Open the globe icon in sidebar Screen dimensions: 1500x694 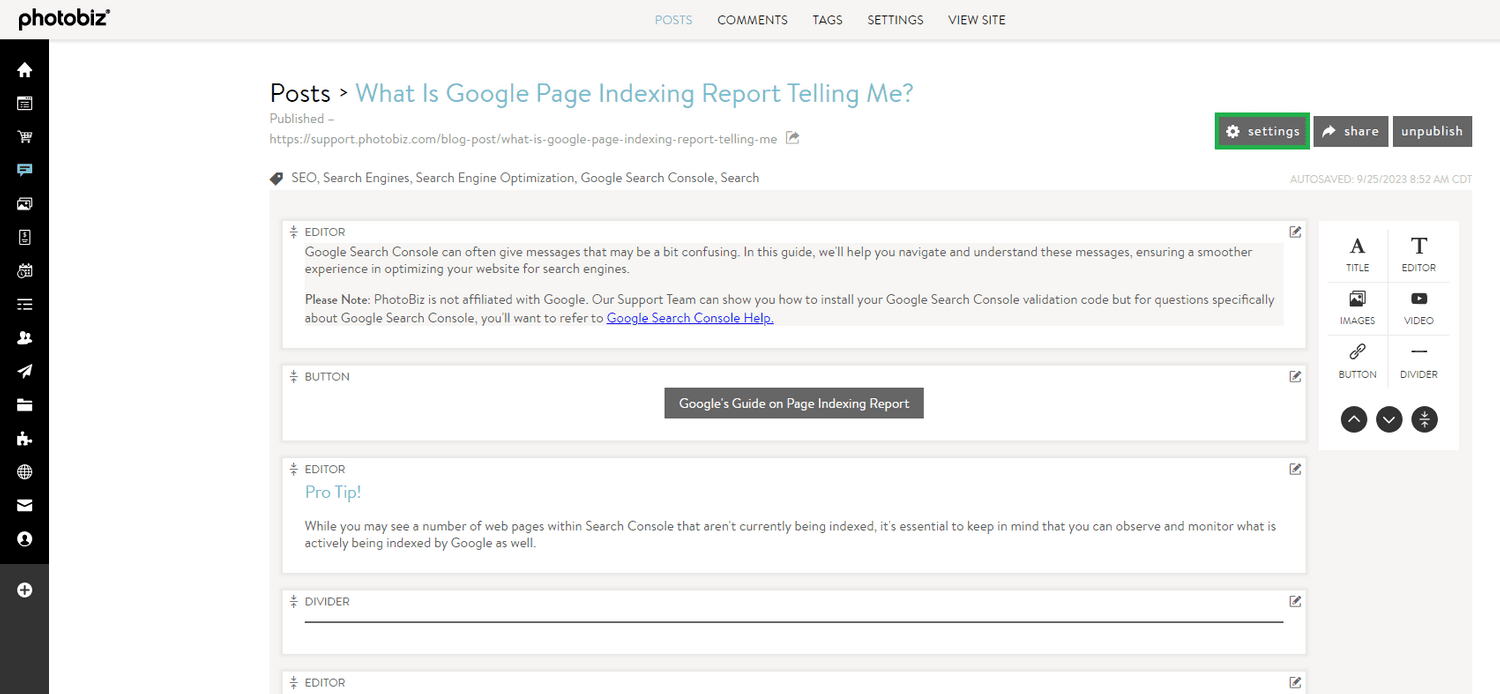(x=24, y=472)
